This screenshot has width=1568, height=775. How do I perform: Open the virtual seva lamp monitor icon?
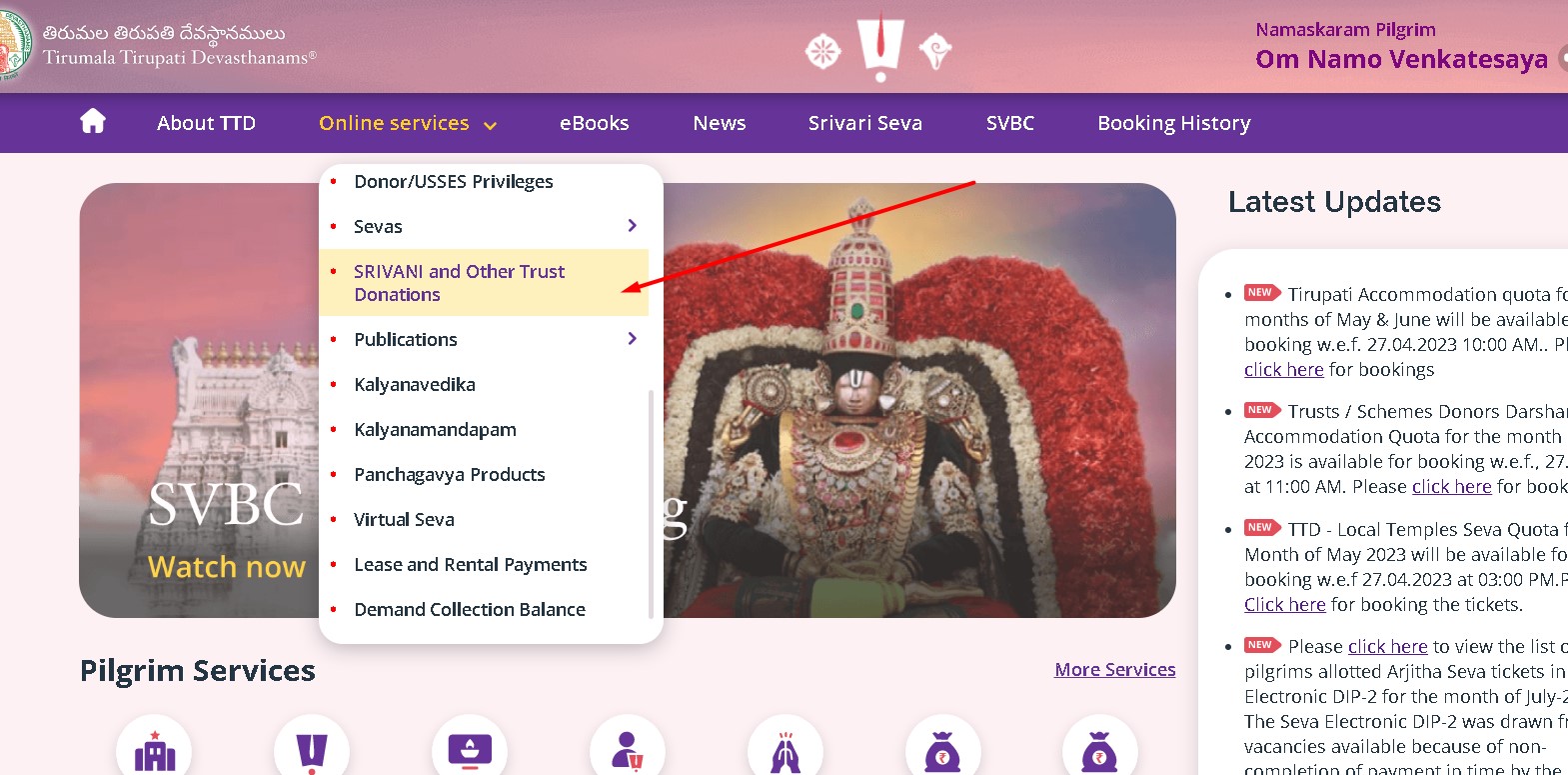coord(470,751)
